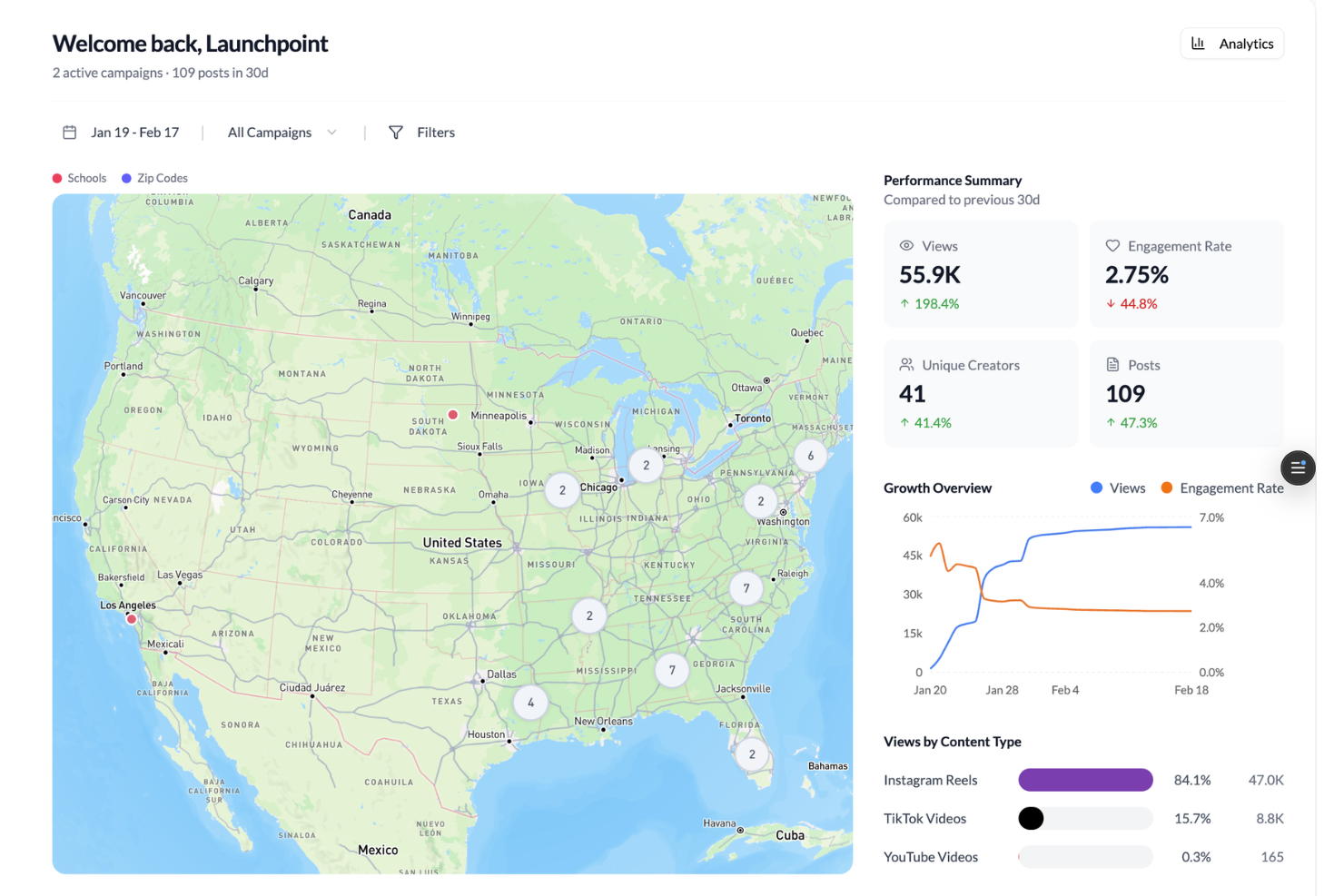Open the Filters menu

[436, 133]
